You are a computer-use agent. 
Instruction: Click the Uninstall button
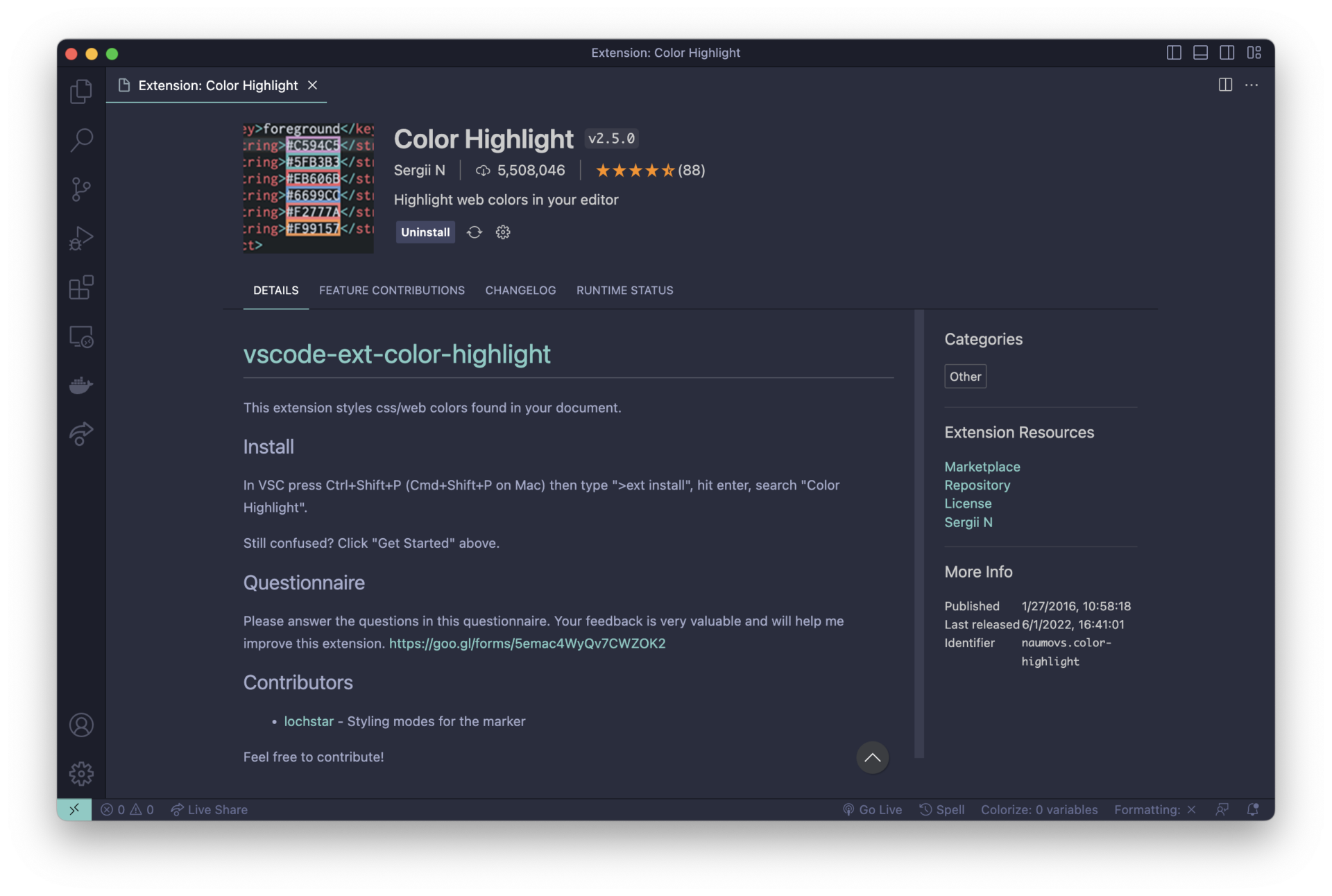coord(425,232)
